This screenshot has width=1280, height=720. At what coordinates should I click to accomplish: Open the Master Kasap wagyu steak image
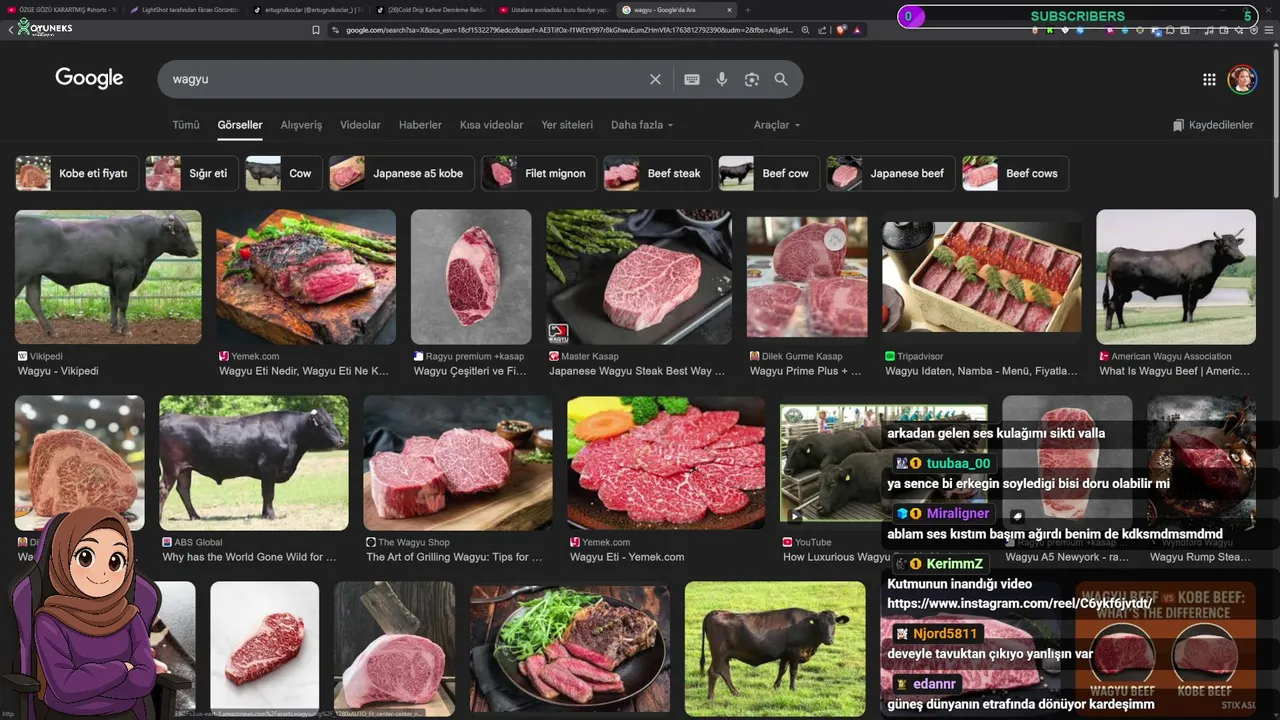click(639, 277)
